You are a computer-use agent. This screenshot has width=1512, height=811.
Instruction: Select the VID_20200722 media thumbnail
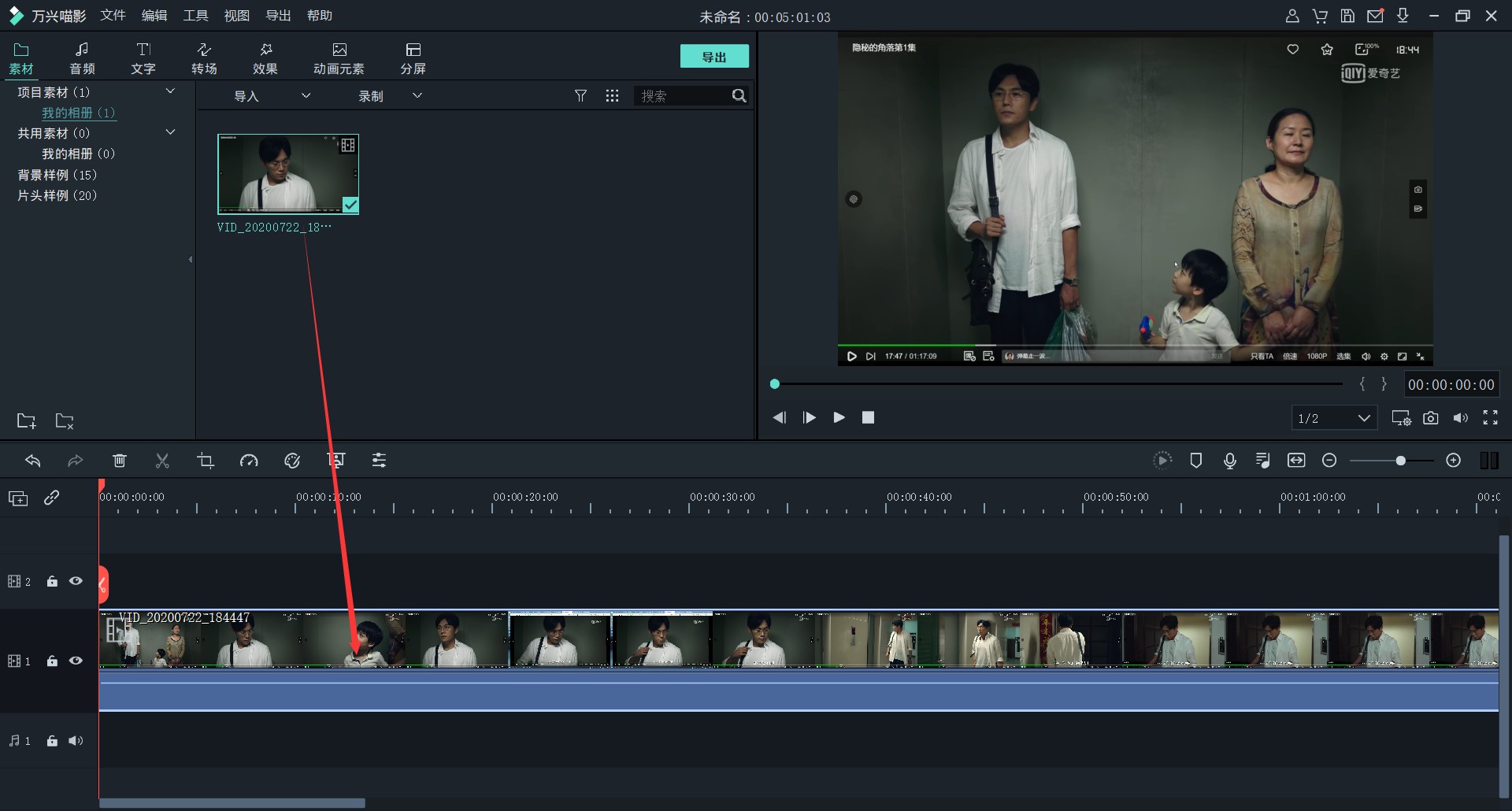[288, 174]
